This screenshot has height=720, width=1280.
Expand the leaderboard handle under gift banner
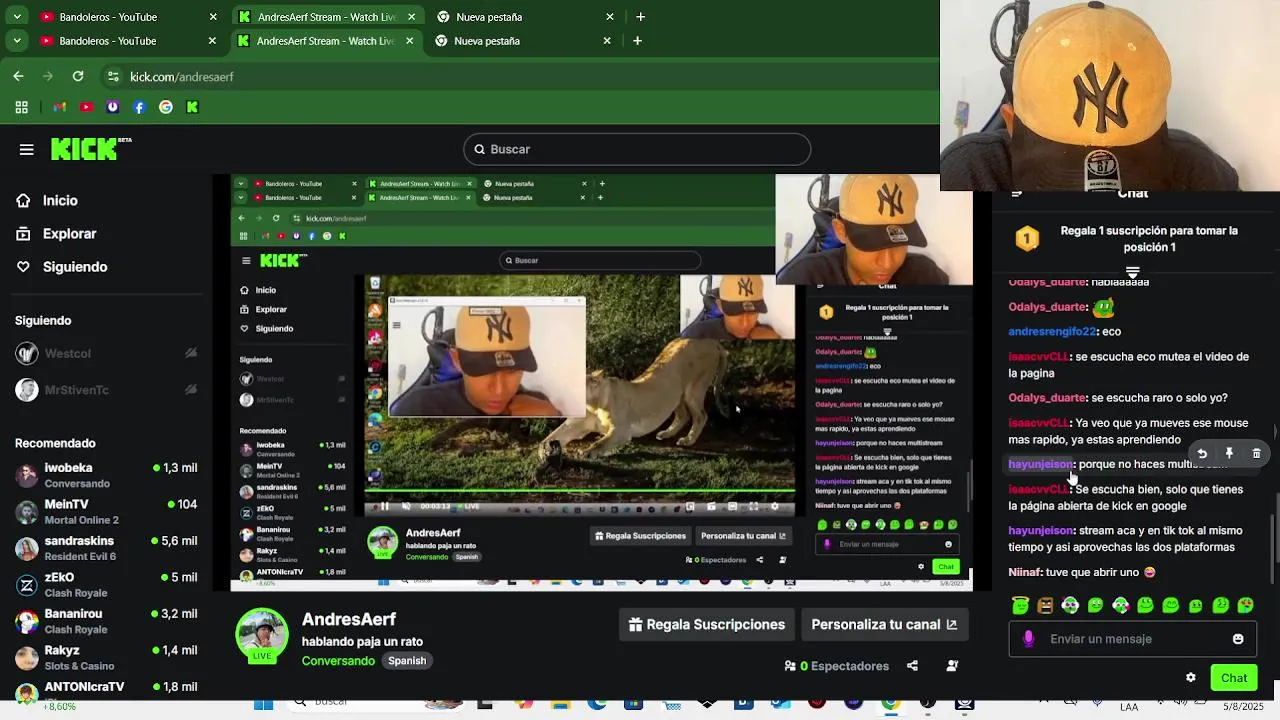(x=1132, y=272)
